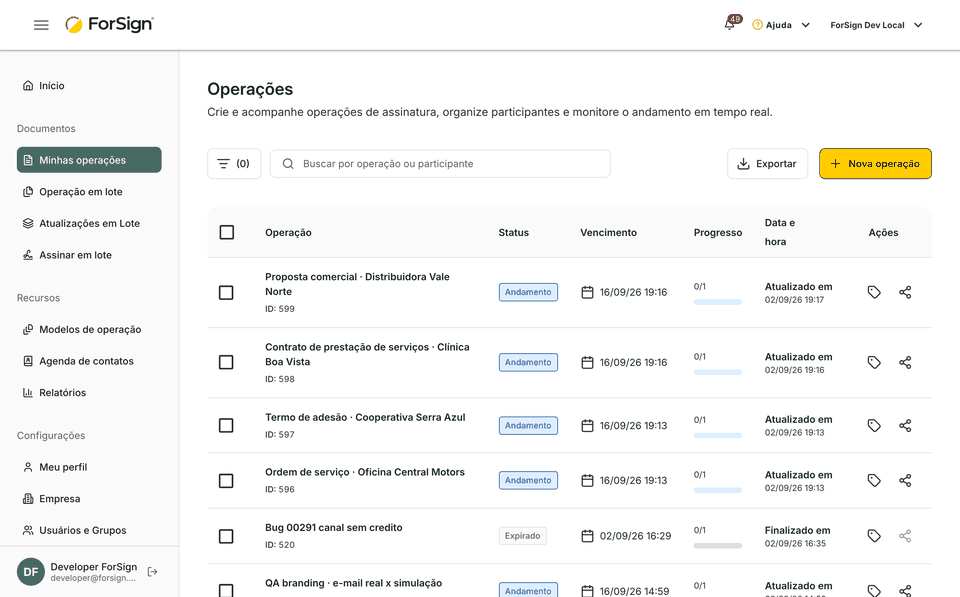Click the calendar icon for Proposta comercial due date
This screenshot has width=960, height=597.
coord(587,292)
